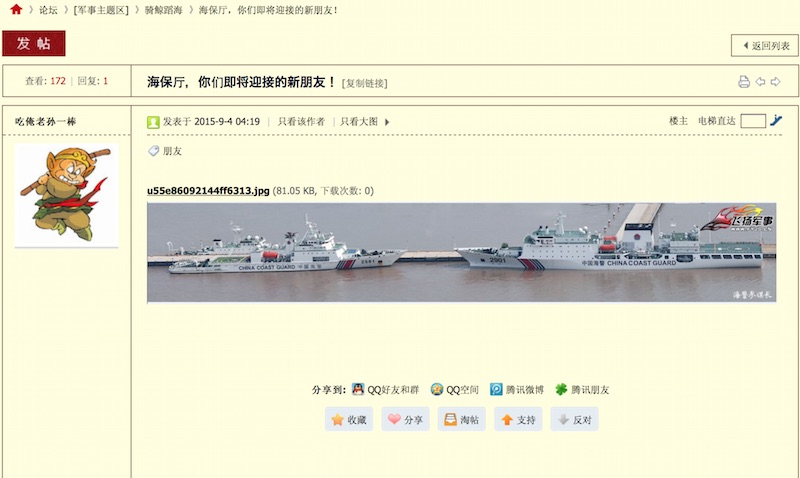
Task: Click the 返回列表 button
Action: (x=765, y=45)
